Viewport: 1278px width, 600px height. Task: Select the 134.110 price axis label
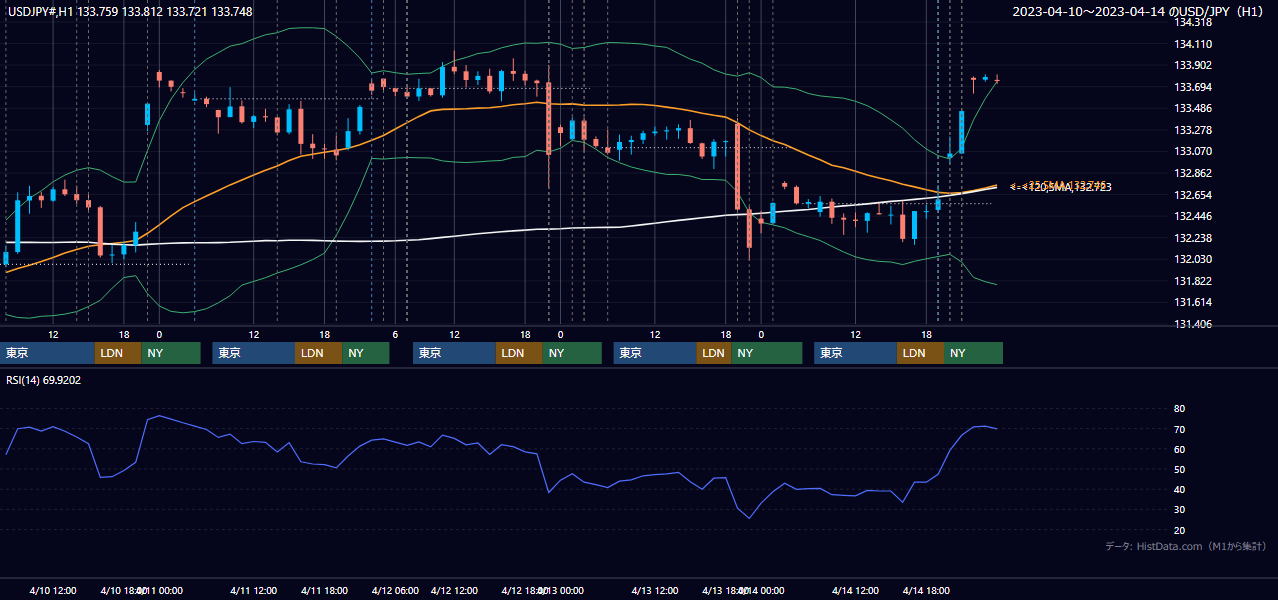1194,44
